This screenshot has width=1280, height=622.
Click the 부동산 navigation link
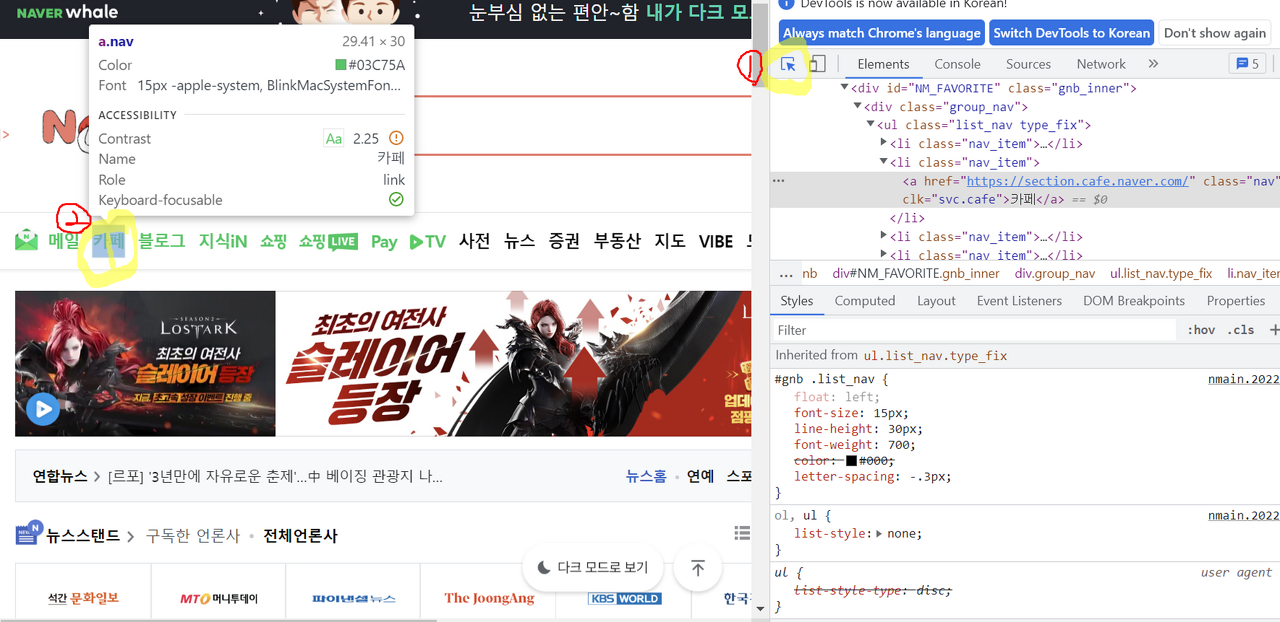(x=617, y=241)
